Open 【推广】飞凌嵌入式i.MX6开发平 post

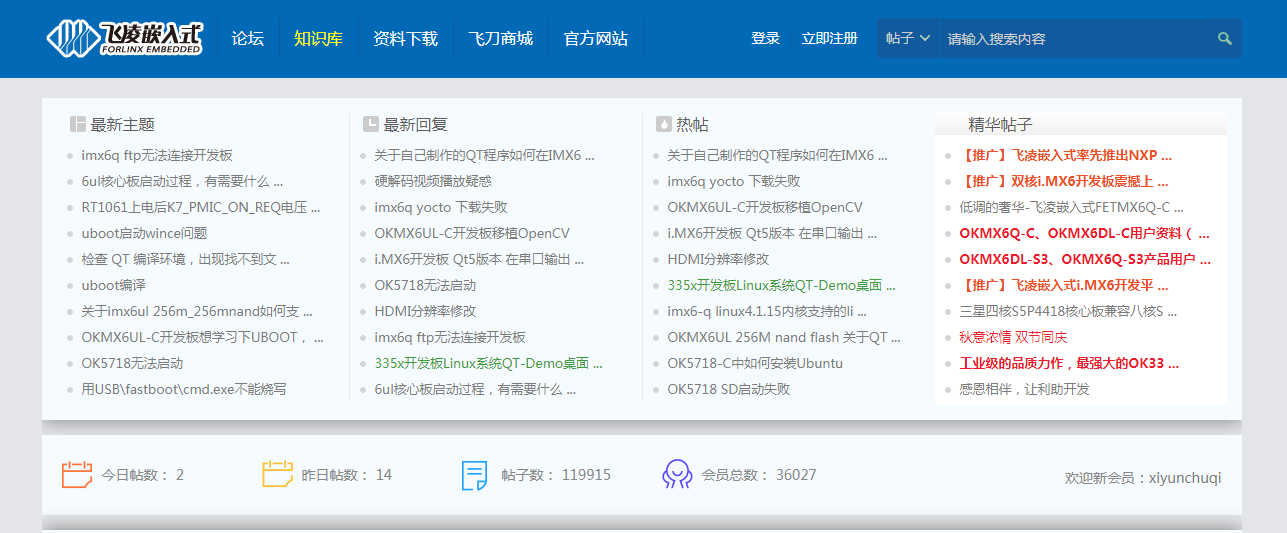pyautogui.click(x=1064, y=285)
